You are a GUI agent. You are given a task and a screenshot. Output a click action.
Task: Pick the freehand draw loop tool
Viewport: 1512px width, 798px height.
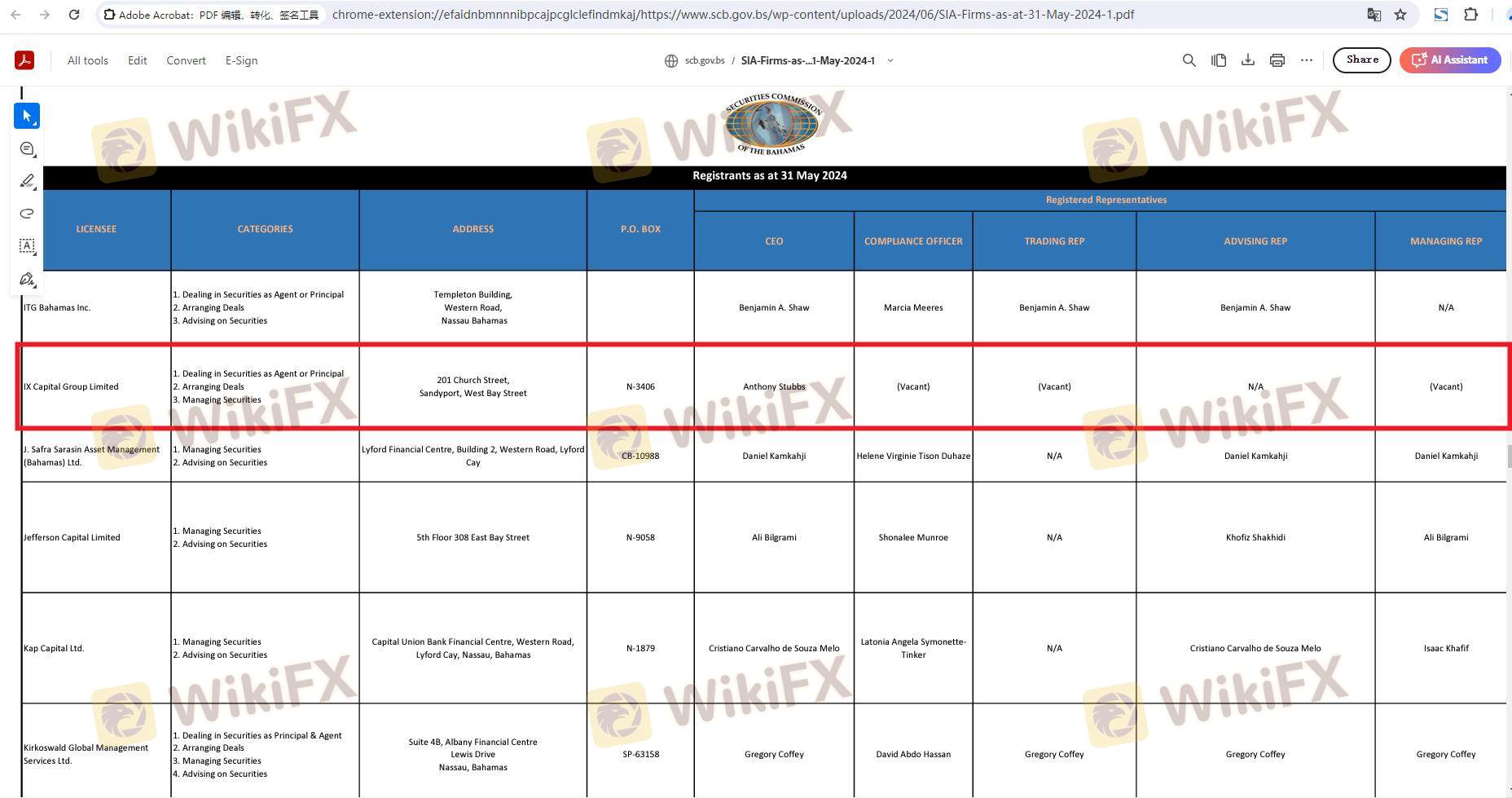27,214
